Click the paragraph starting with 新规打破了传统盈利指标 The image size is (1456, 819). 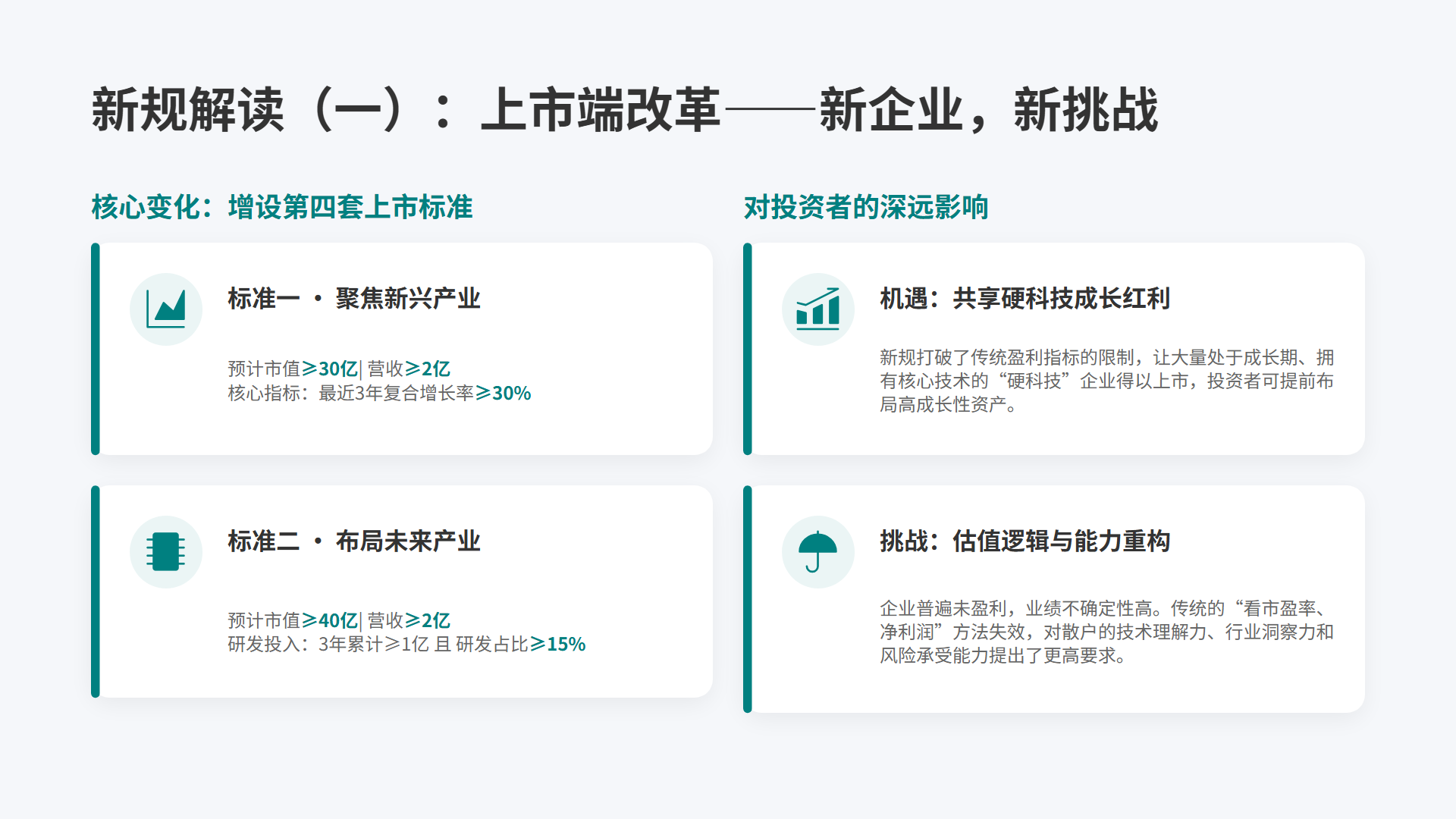(x=1106, y=381)
